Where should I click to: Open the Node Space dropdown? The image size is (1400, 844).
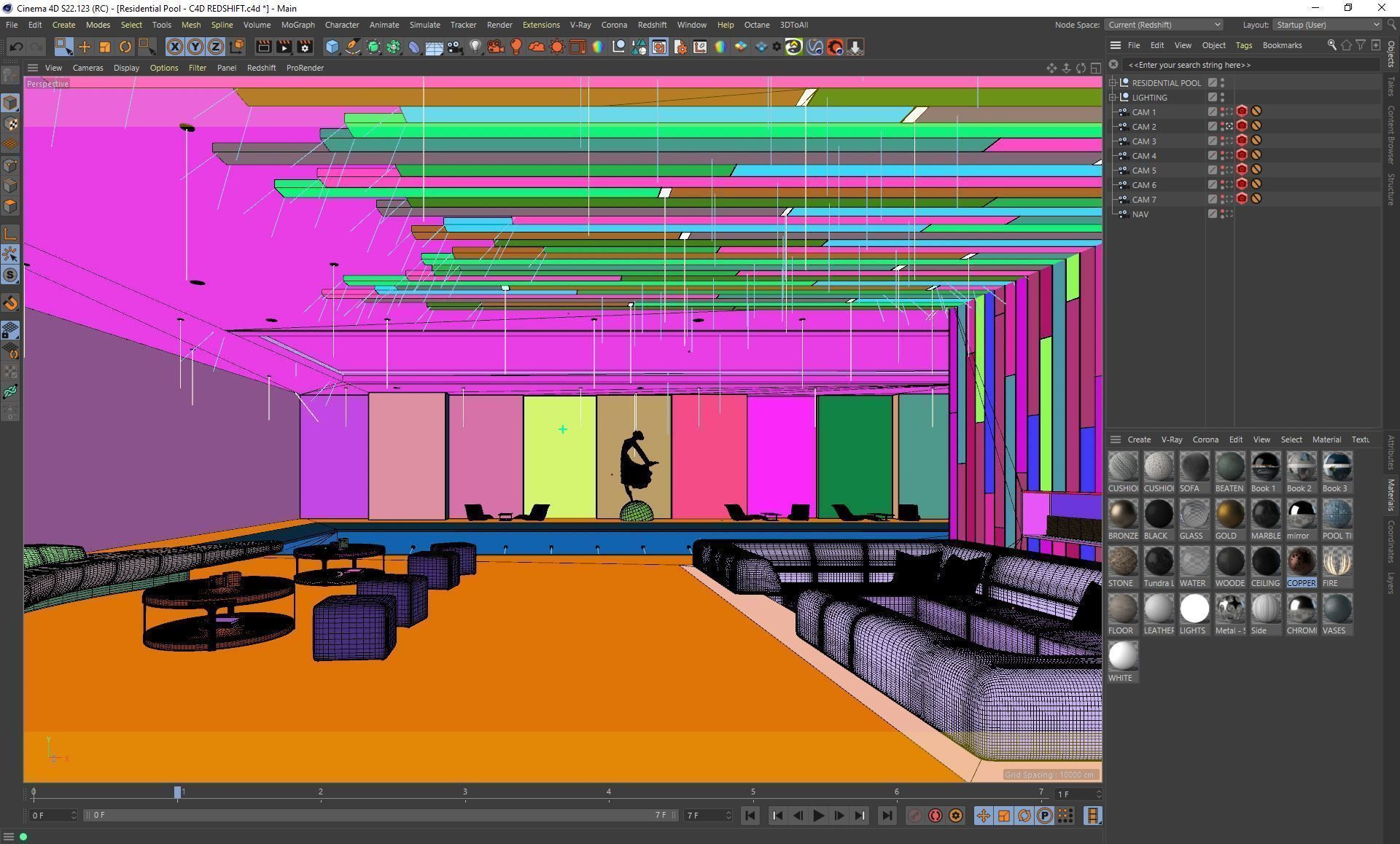click(x=1163, y=25)
